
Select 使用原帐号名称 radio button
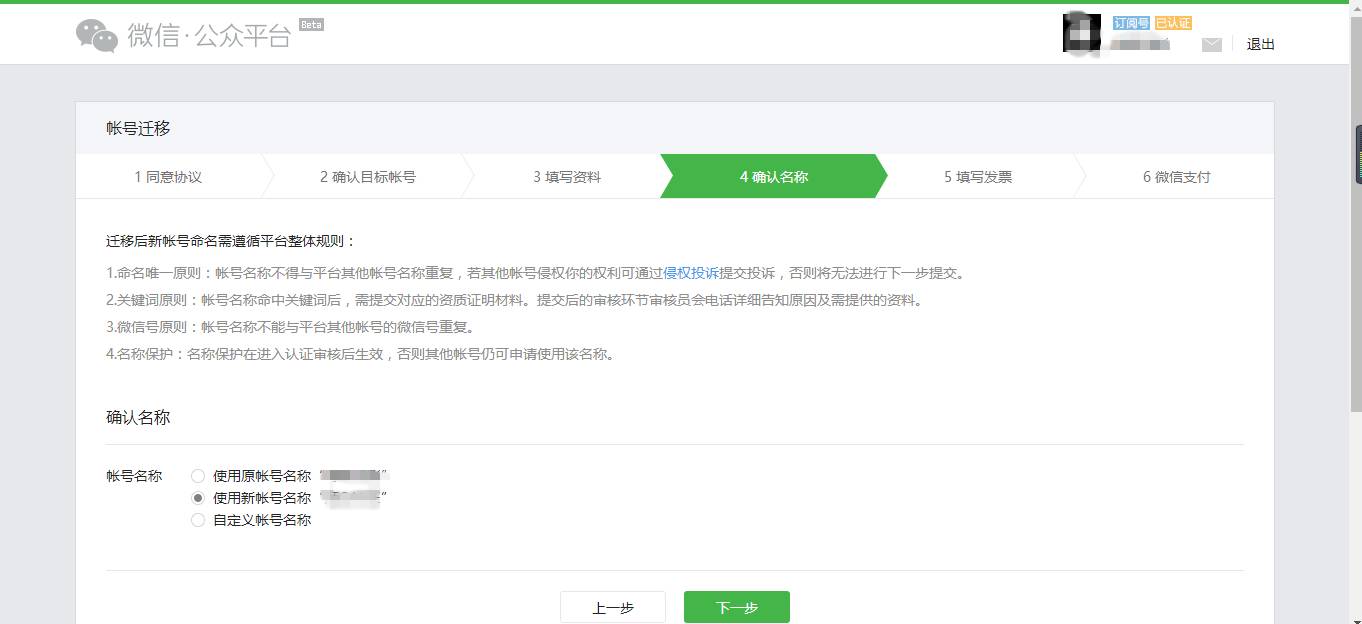coord(198,476)
